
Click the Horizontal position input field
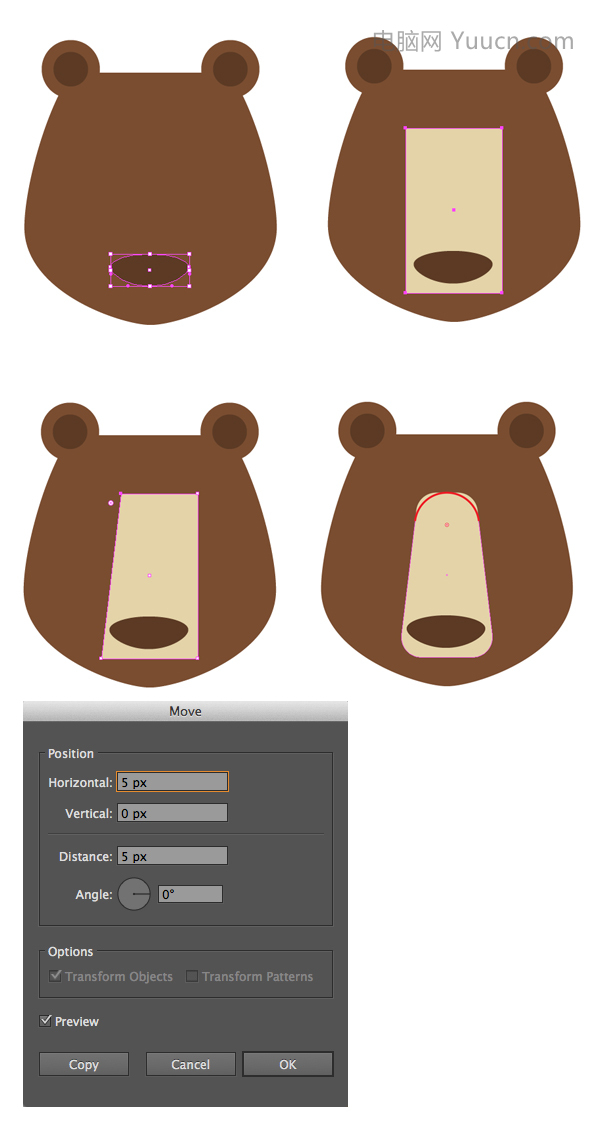coord(173,782)
